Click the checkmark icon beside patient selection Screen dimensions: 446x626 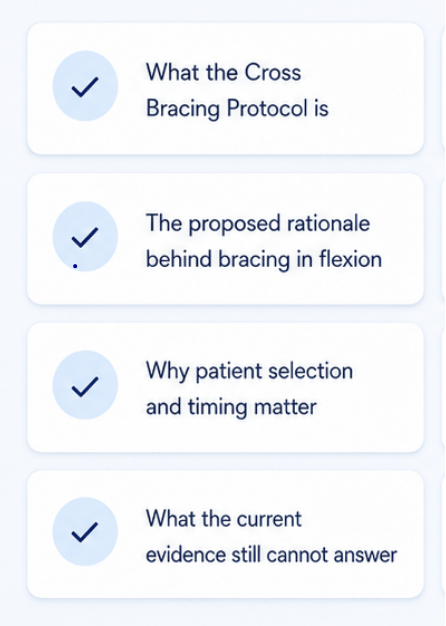click(x=85, y=386)
